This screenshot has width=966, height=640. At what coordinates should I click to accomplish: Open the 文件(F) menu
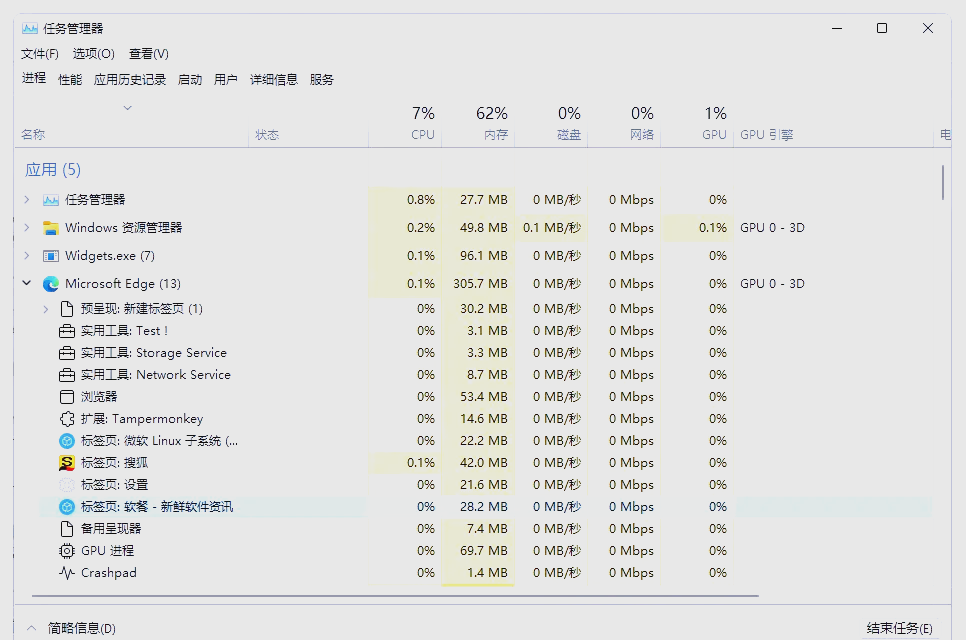[x=39, y=54]
